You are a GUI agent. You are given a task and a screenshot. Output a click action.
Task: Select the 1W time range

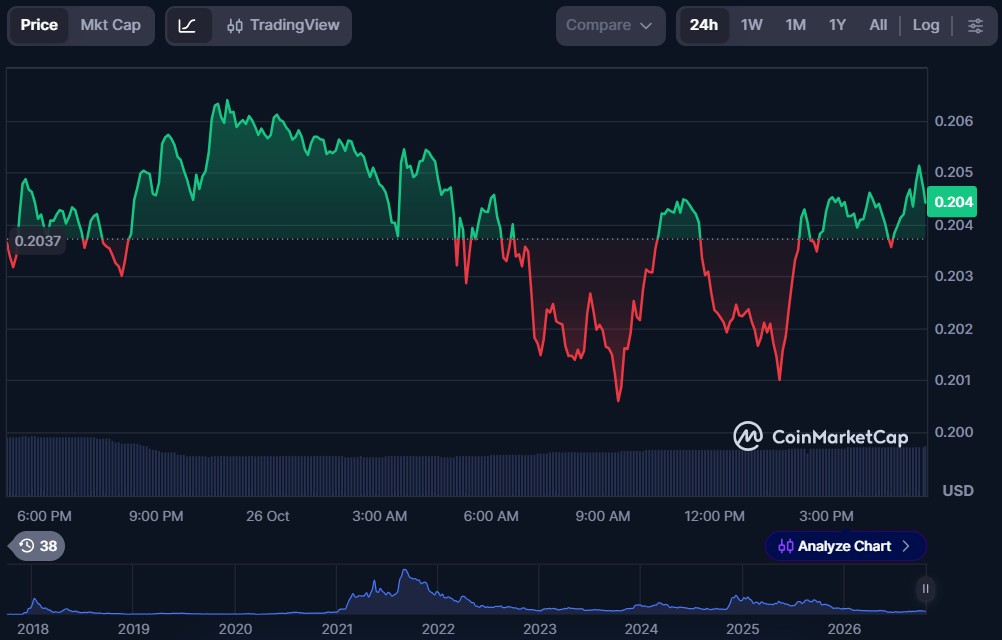click(752, 26)
